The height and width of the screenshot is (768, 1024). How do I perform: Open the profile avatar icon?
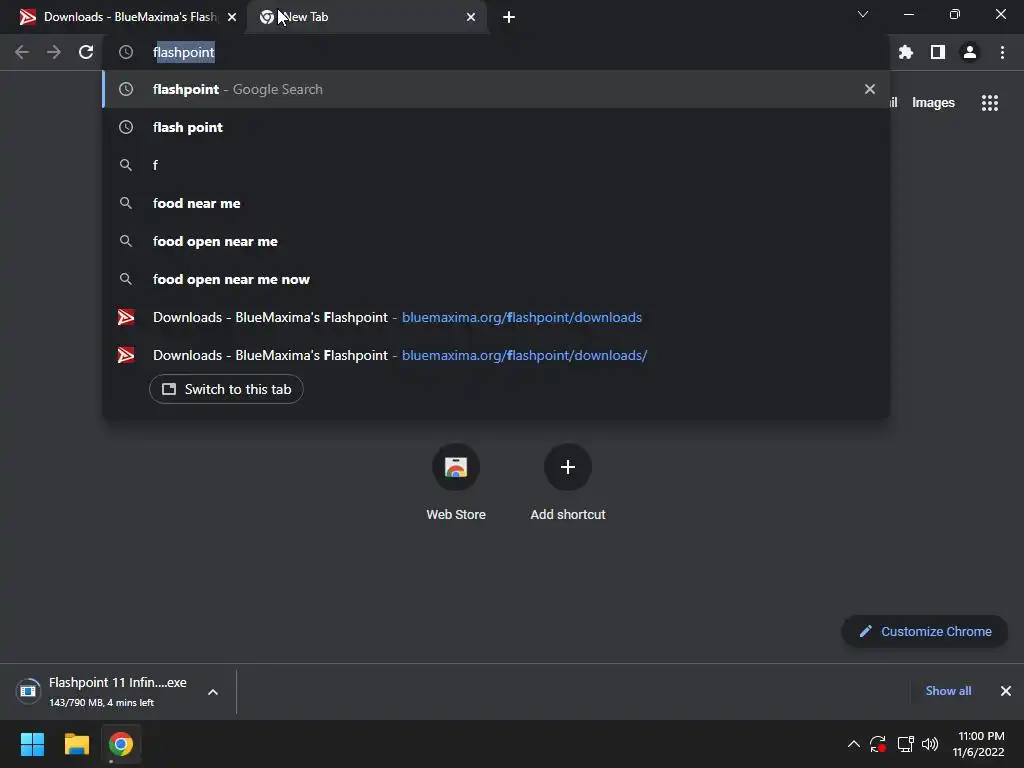[970, 52]
